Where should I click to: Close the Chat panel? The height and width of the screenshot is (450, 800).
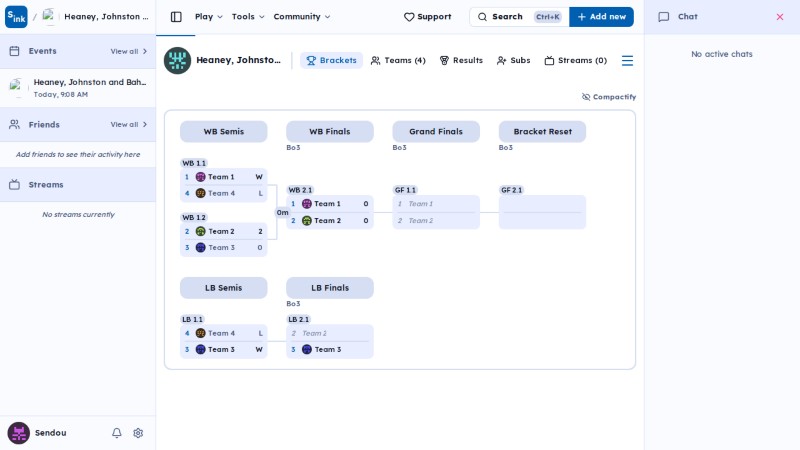coord(780,17)
